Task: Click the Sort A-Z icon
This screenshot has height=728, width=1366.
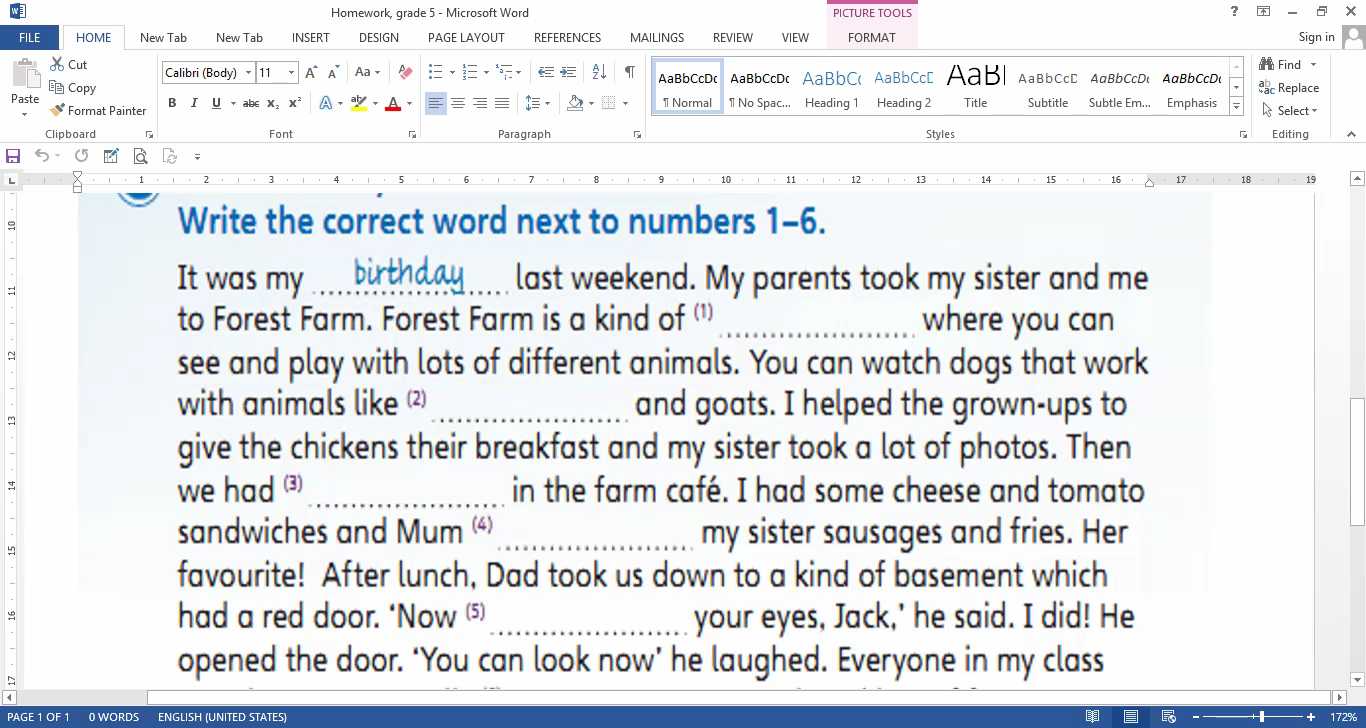Action: tap(599, 72)
